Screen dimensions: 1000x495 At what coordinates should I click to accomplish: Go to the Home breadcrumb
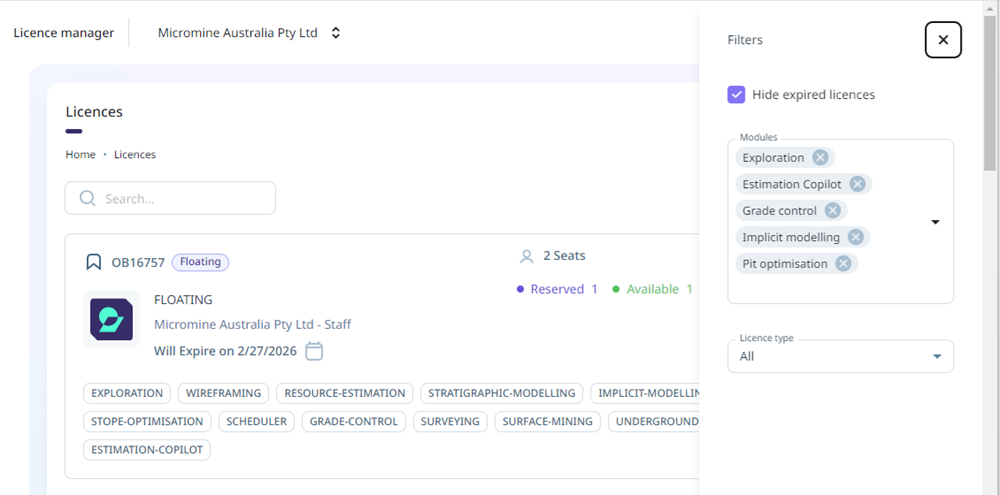(80, 155)
